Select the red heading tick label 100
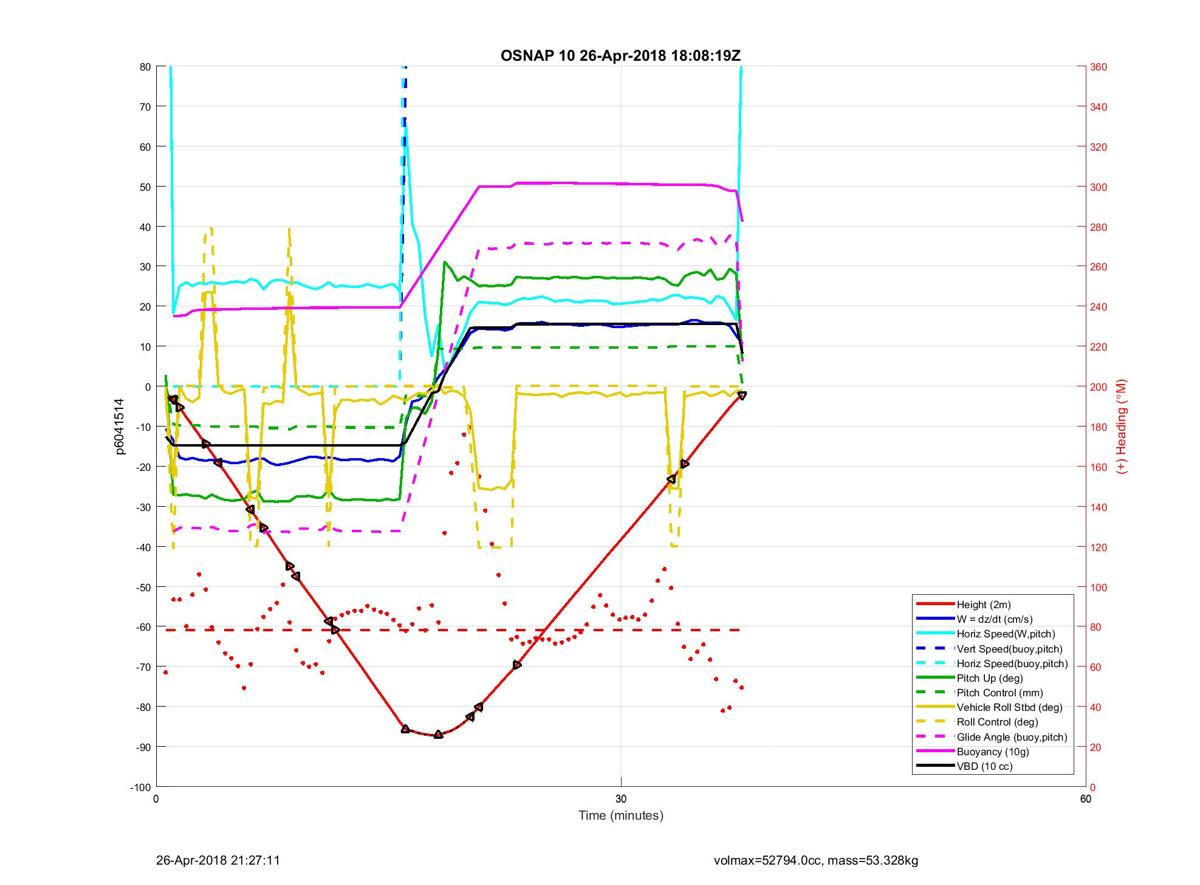The image size is (1200, 885). coord(1100,587)
